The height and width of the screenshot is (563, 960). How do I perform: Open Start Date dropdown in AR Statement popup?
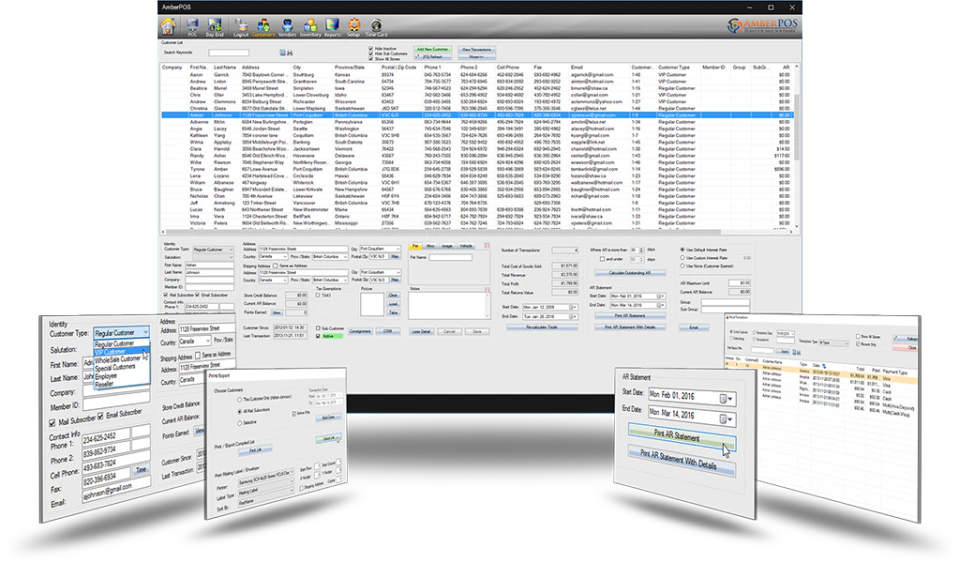tap(730, 400)
